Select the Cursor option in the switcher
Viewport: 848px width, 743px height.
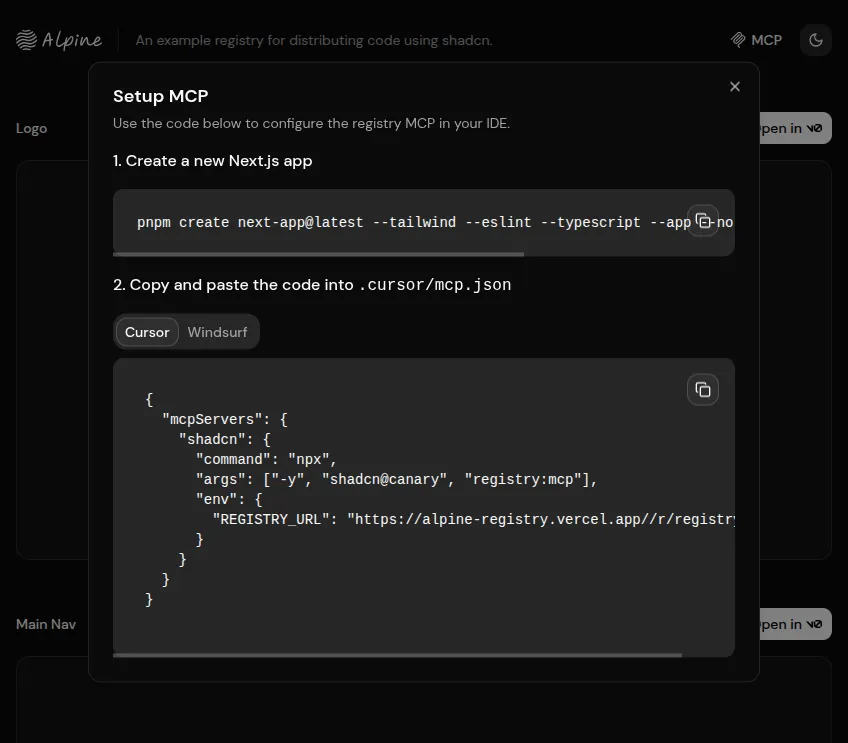(146, 331)
